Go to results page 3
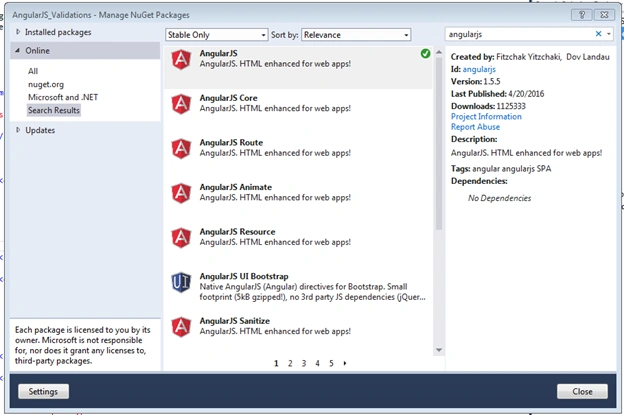The width and height of the screenshot is (624, 415). (304, 363)
